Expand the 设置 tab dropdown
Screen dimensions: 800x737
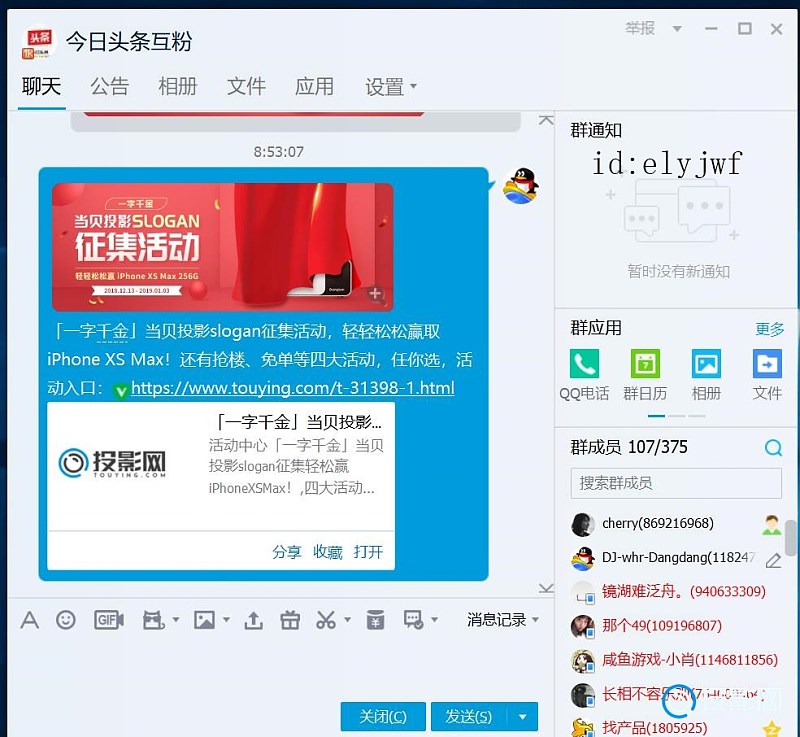[x=413, y=86]
